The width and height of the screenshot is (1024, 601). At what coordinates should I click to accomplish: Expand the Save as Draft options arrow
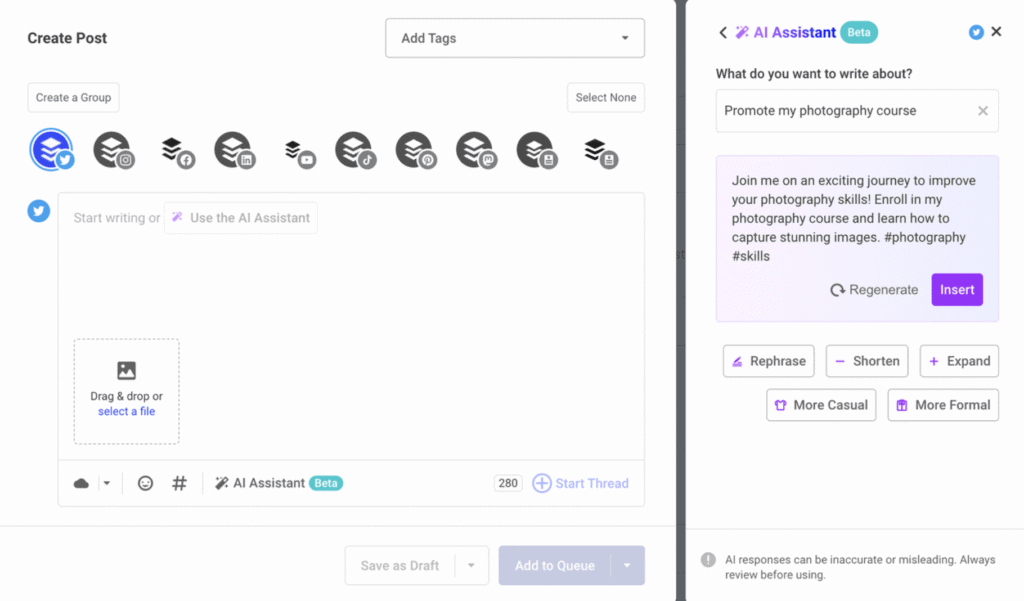pyautogui.click(x=471, y=565)
